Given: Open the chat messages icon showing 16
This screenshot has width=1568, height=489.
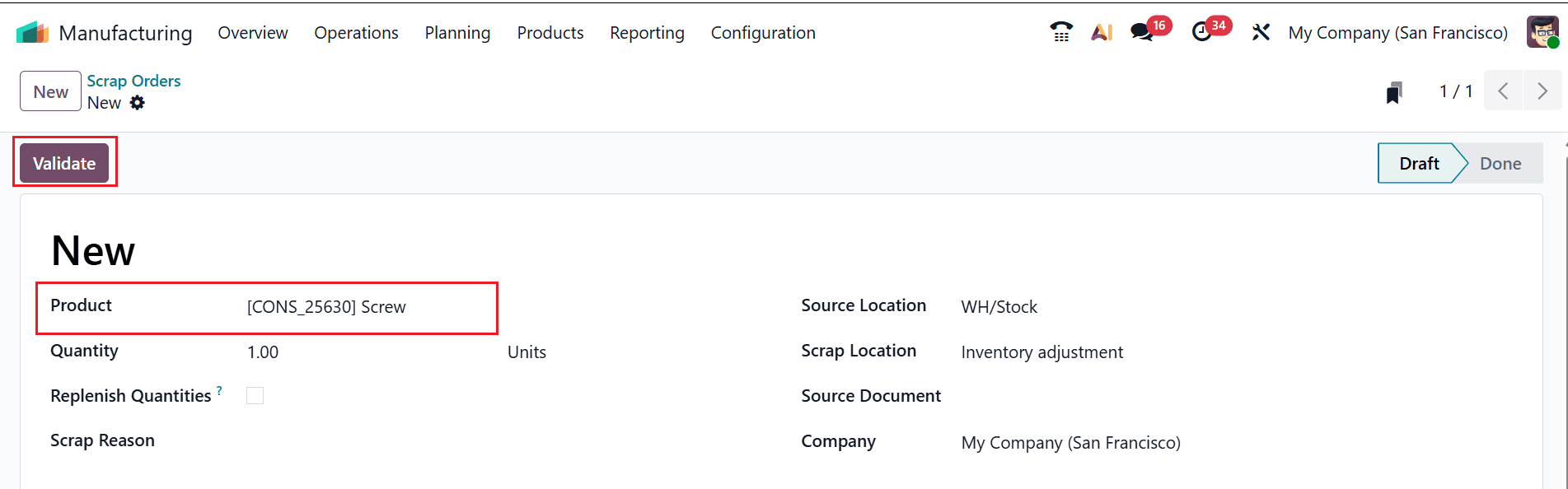Looking at the screenshot, I should pos(1142,32).
